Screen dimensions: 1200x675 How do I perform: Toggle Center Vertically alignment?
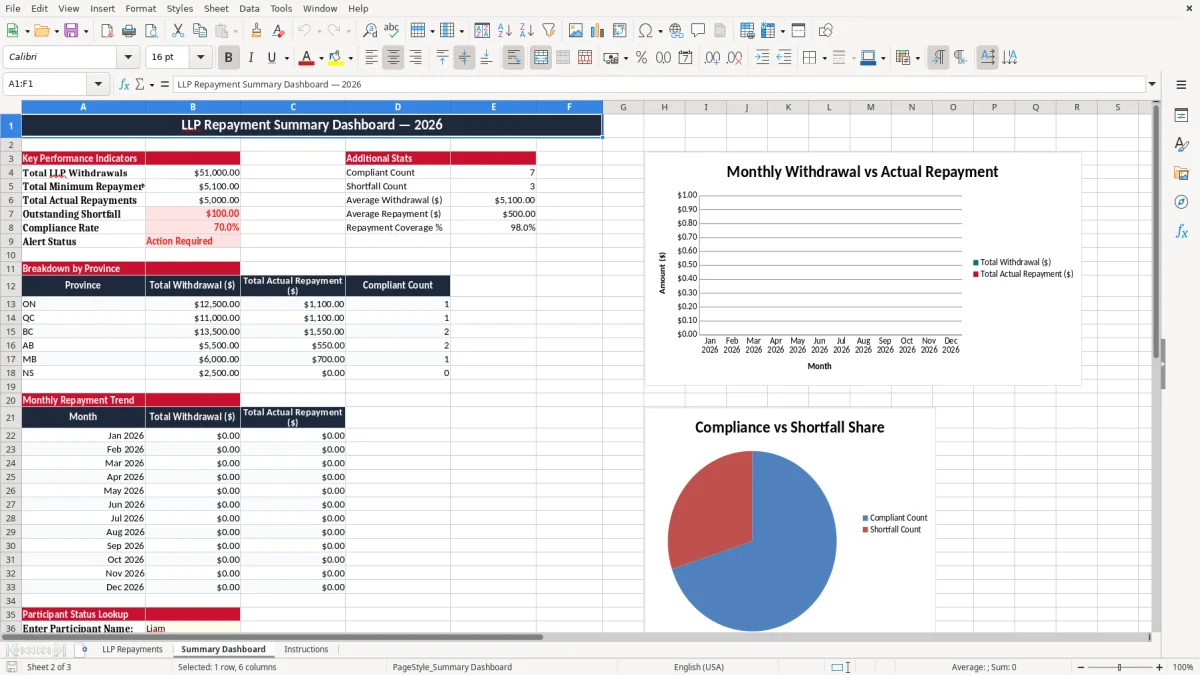[464, 58]
